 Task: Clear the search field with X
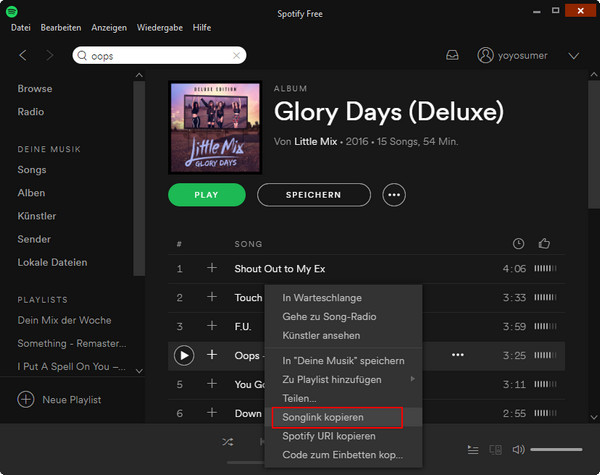[x=236, y=55]
